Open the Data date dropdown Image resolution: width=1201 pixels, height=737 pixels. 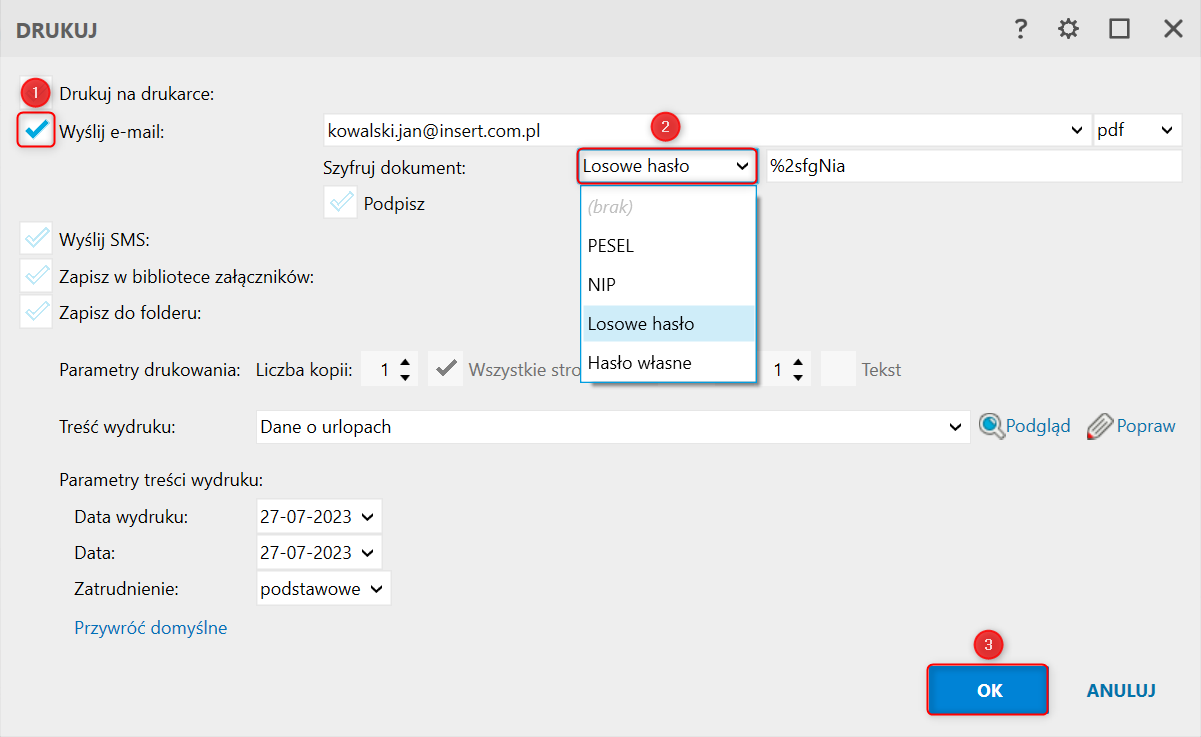[368, 552]
